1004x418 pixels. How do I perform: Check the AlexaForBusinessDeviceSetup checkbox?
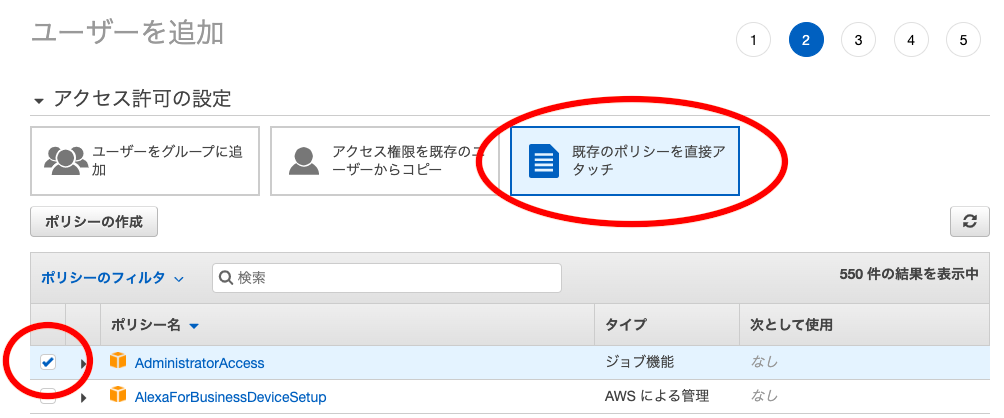click(48, 396)
